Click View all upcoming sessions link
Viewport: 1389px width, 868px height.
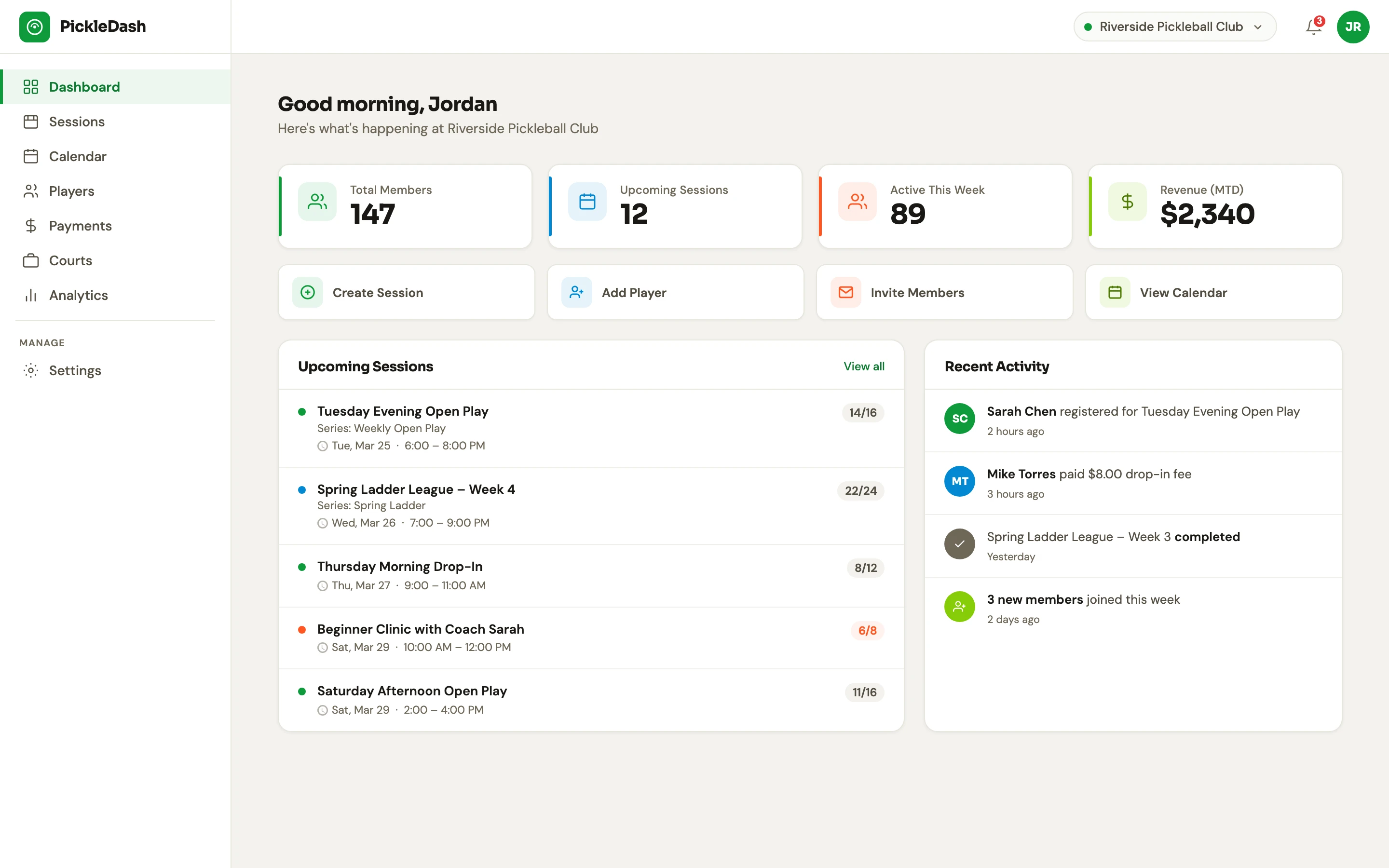tap(864, 366)
